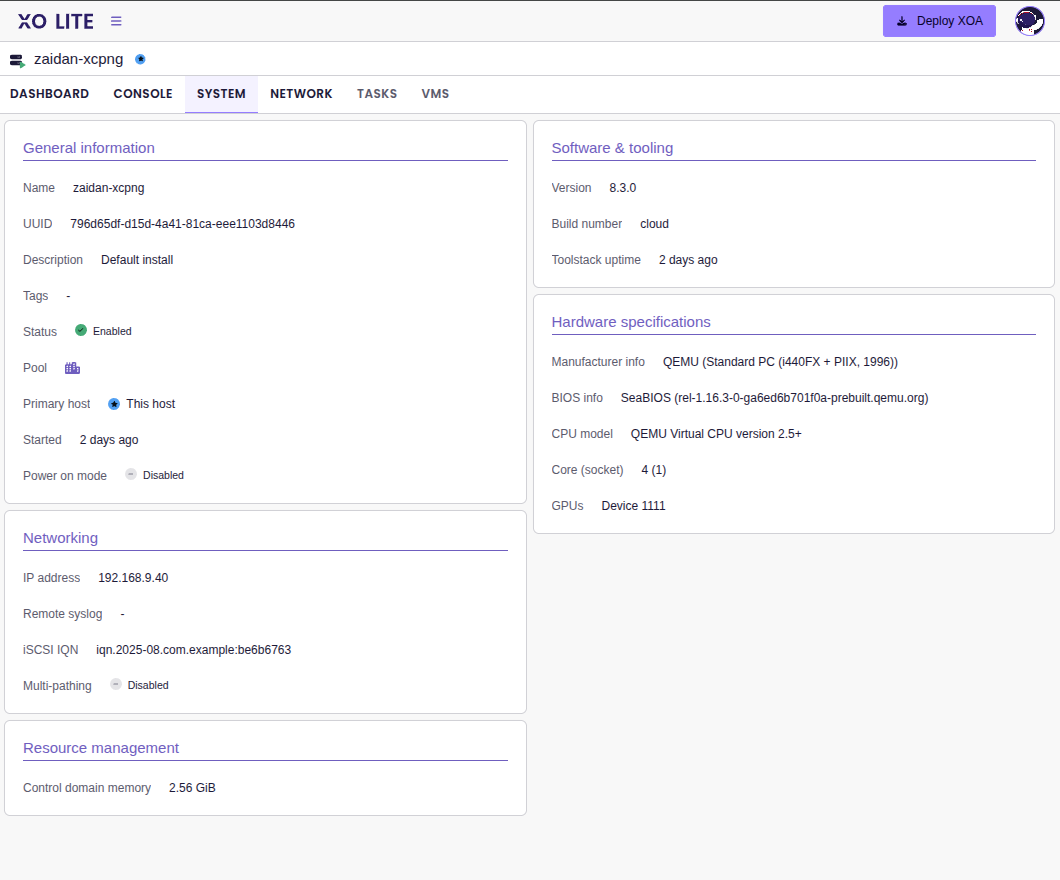Click the zaidan-xcpng host title in header
1060x880 pixels.
click(x=78, y=59)
